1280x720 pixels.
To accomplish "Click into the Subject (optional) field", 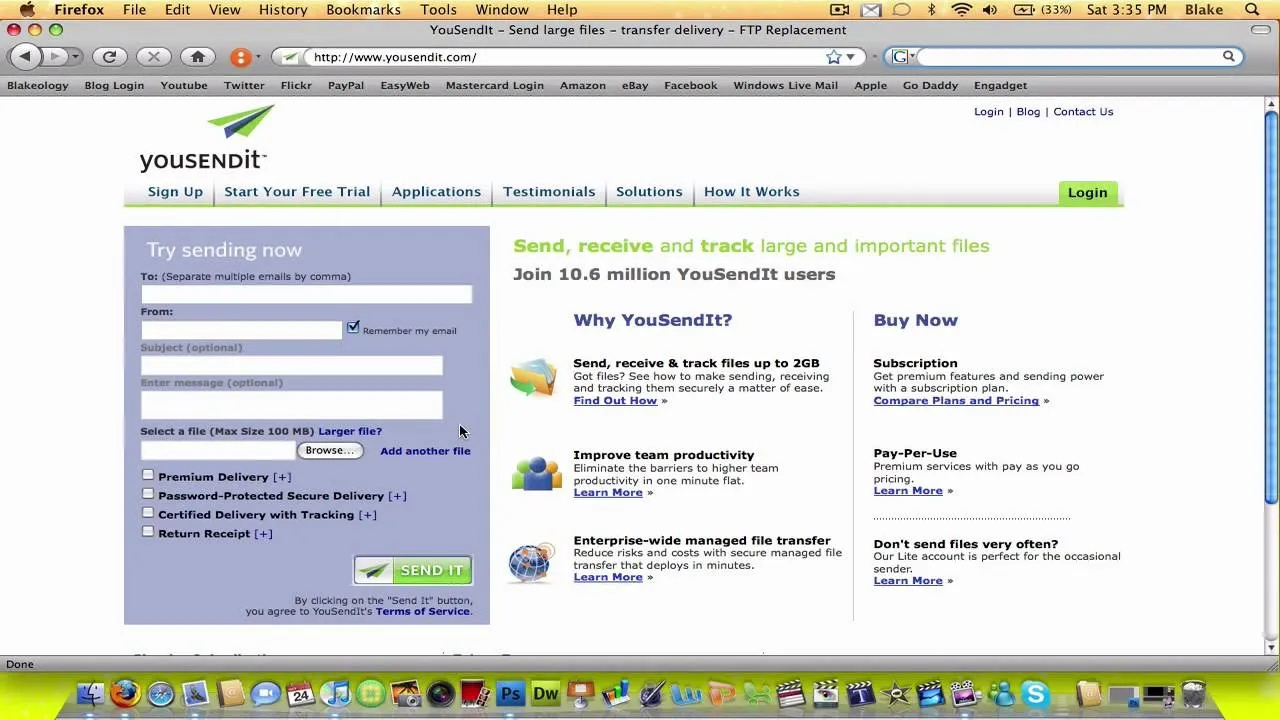I will [x=291, y=365].
